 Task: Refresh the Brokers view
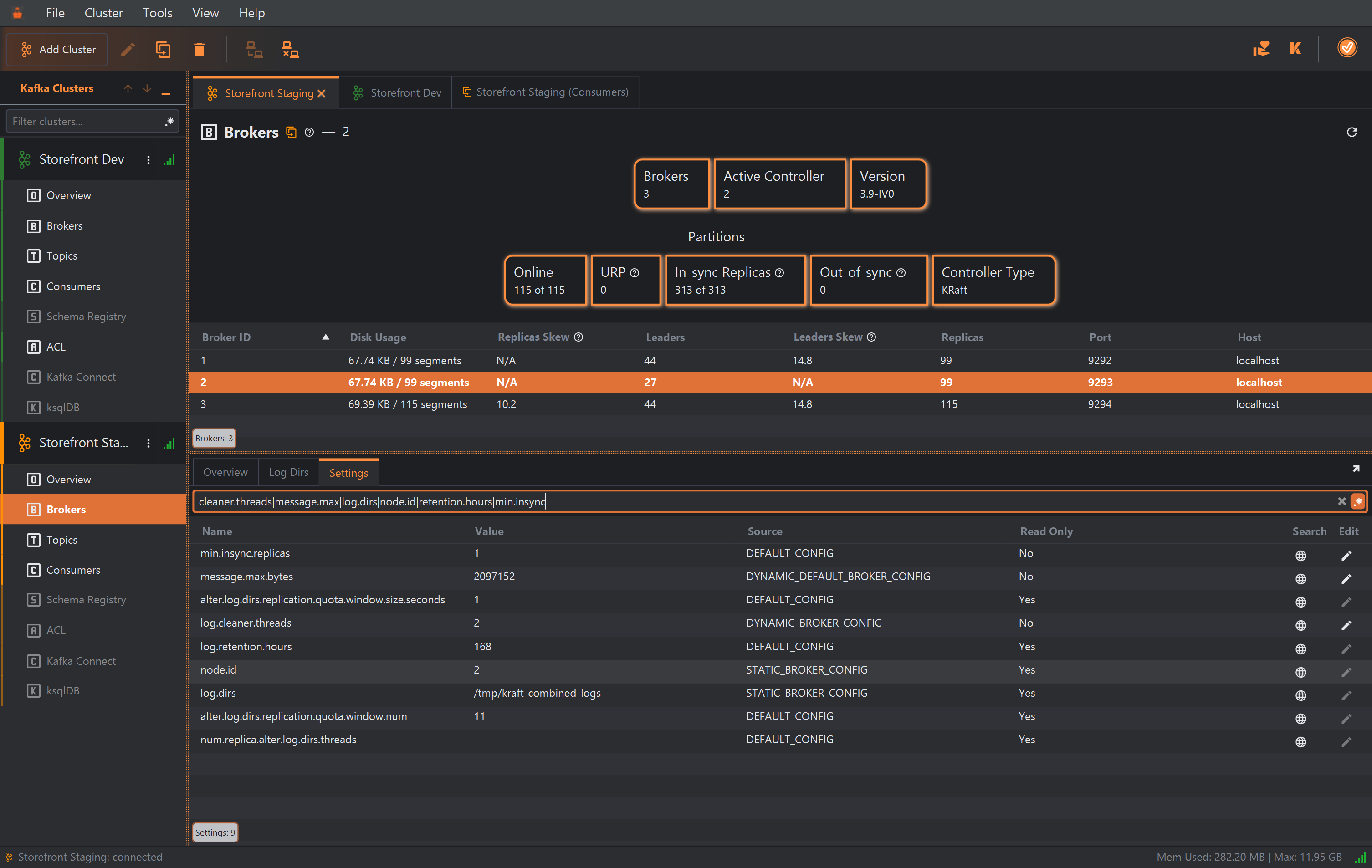(1352, 132)
